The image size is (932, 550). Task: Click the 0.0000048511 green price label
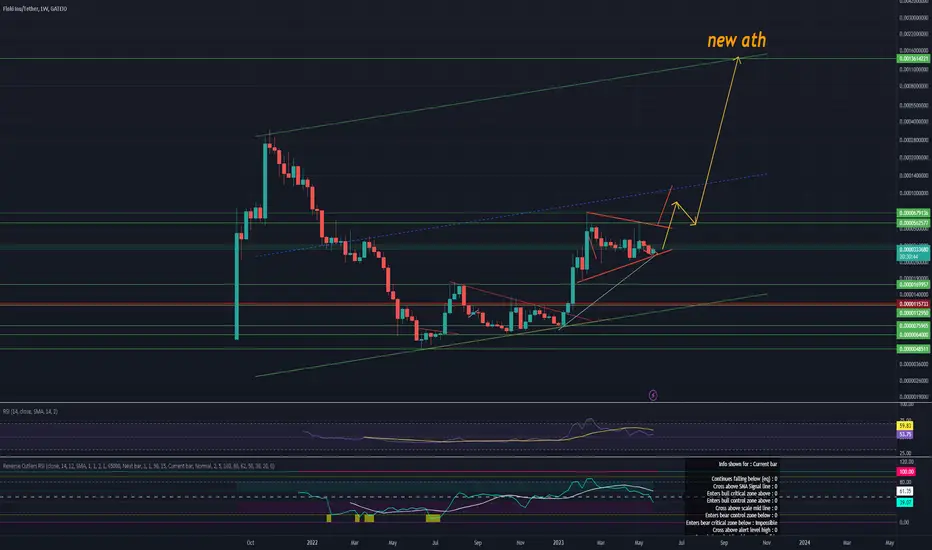tap(913, 349)
